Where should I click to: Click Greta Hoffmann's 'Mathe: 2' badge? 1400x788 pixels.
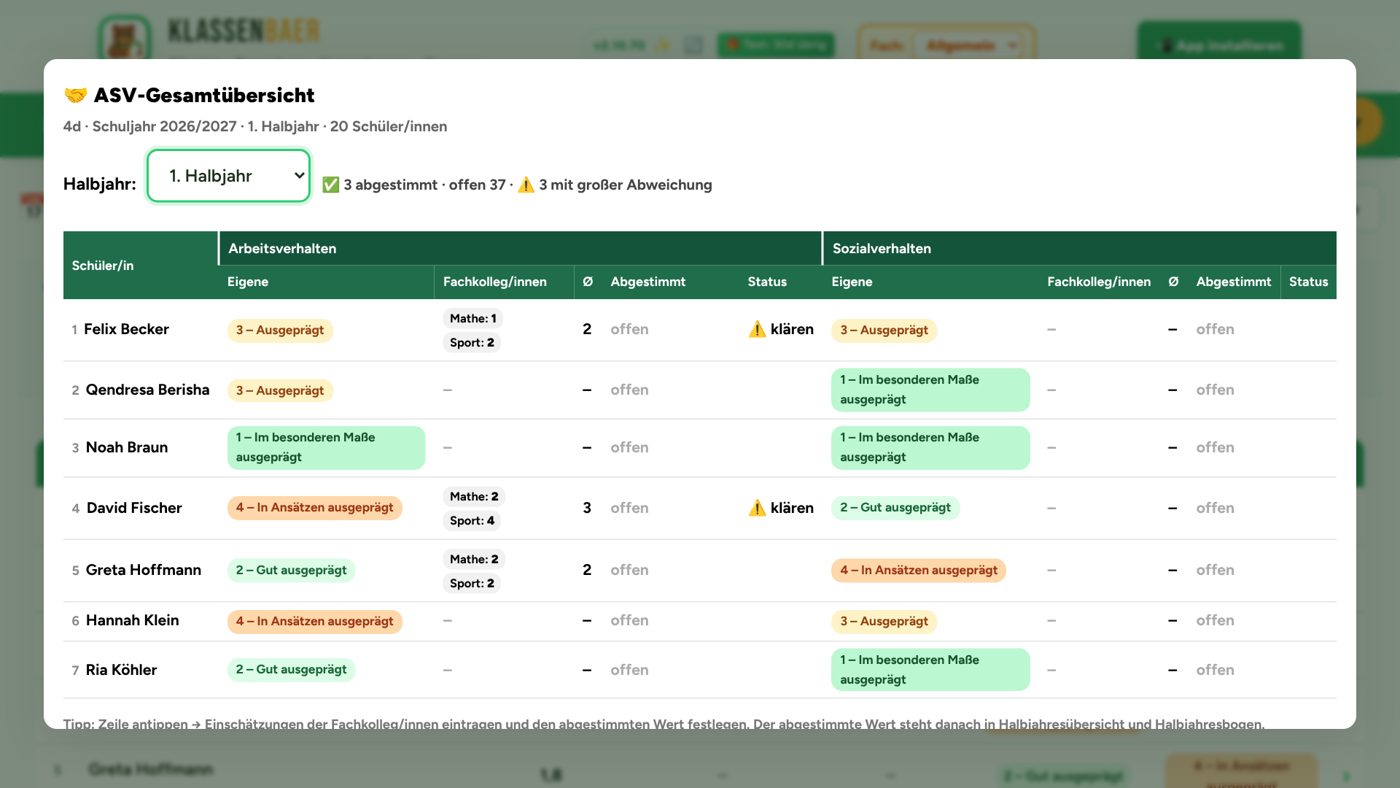[475, 559]
